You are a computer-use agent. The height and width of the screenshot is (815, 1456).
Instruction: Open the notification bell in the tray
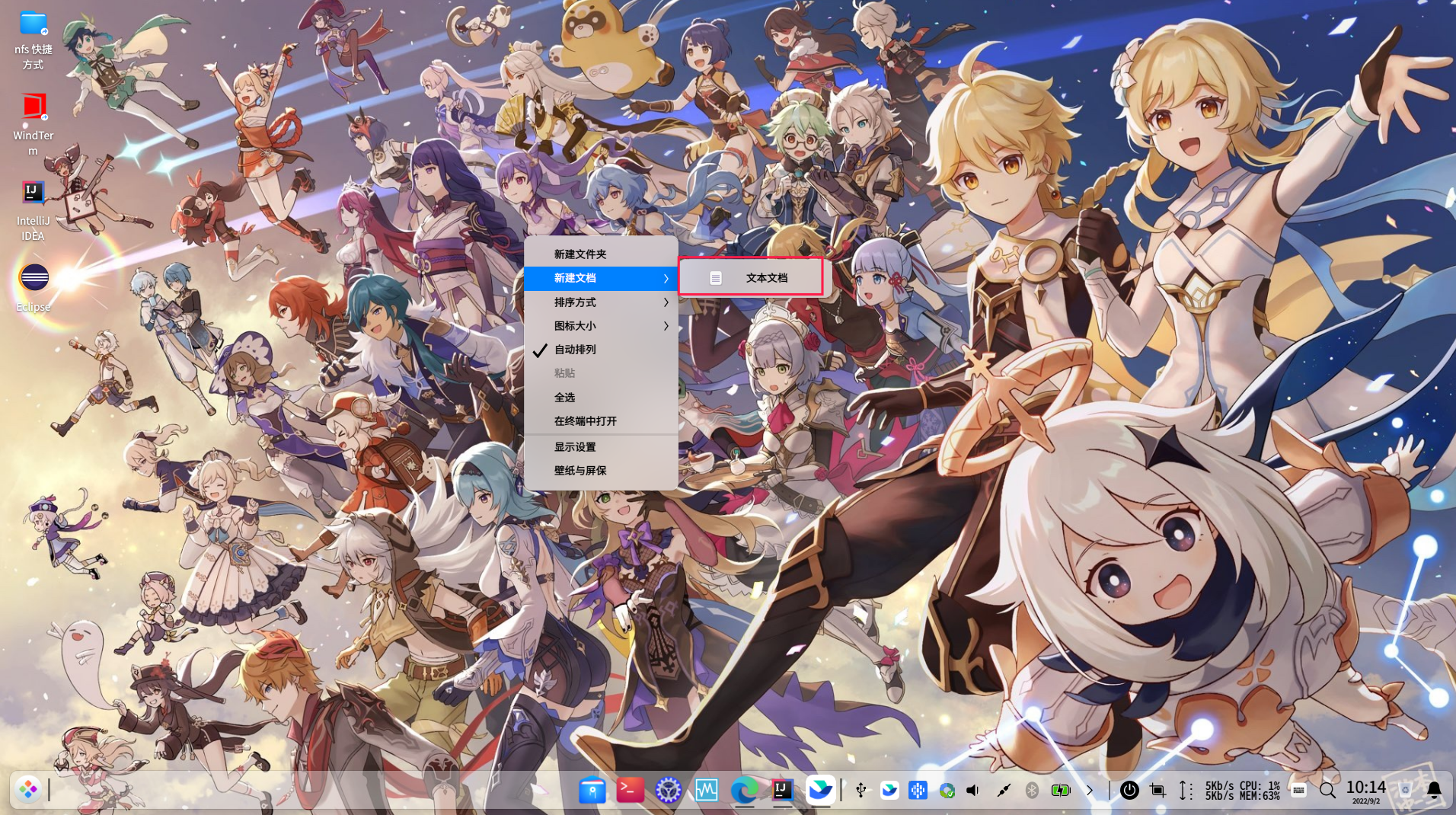(1434, 790)
